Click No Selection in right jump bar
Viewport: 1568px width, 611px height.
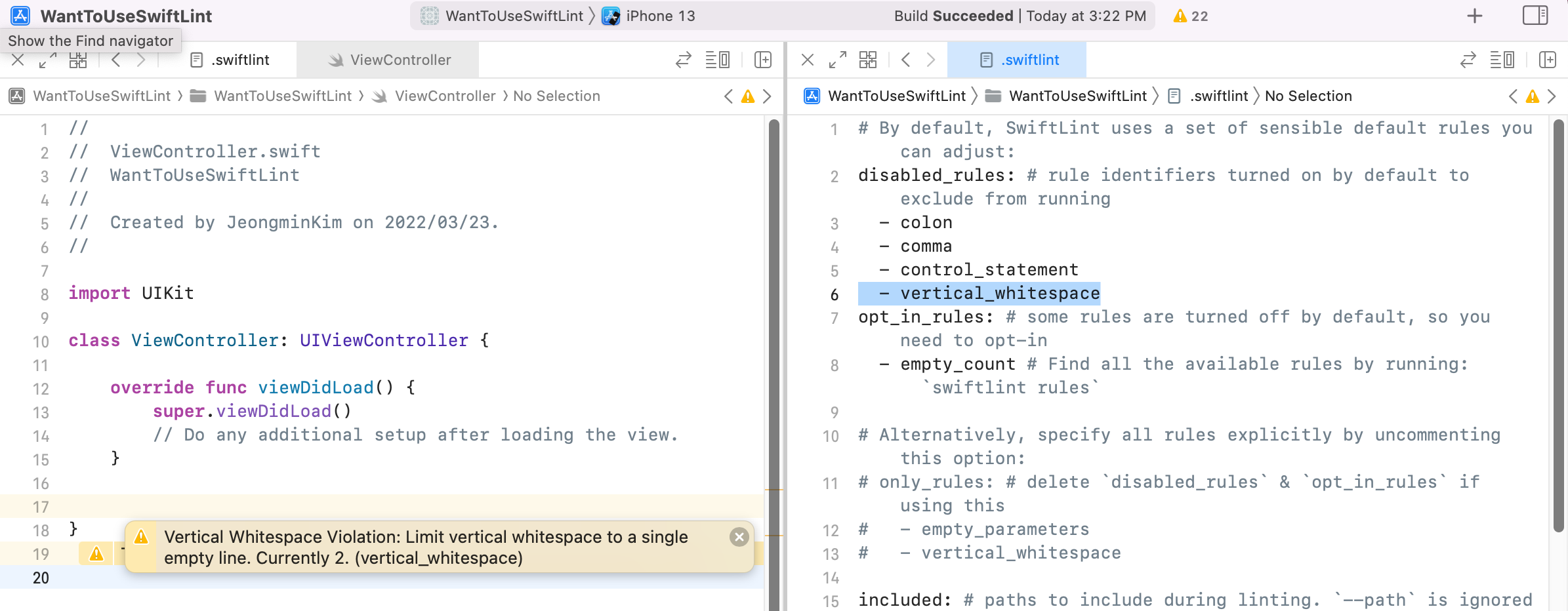1308,96
